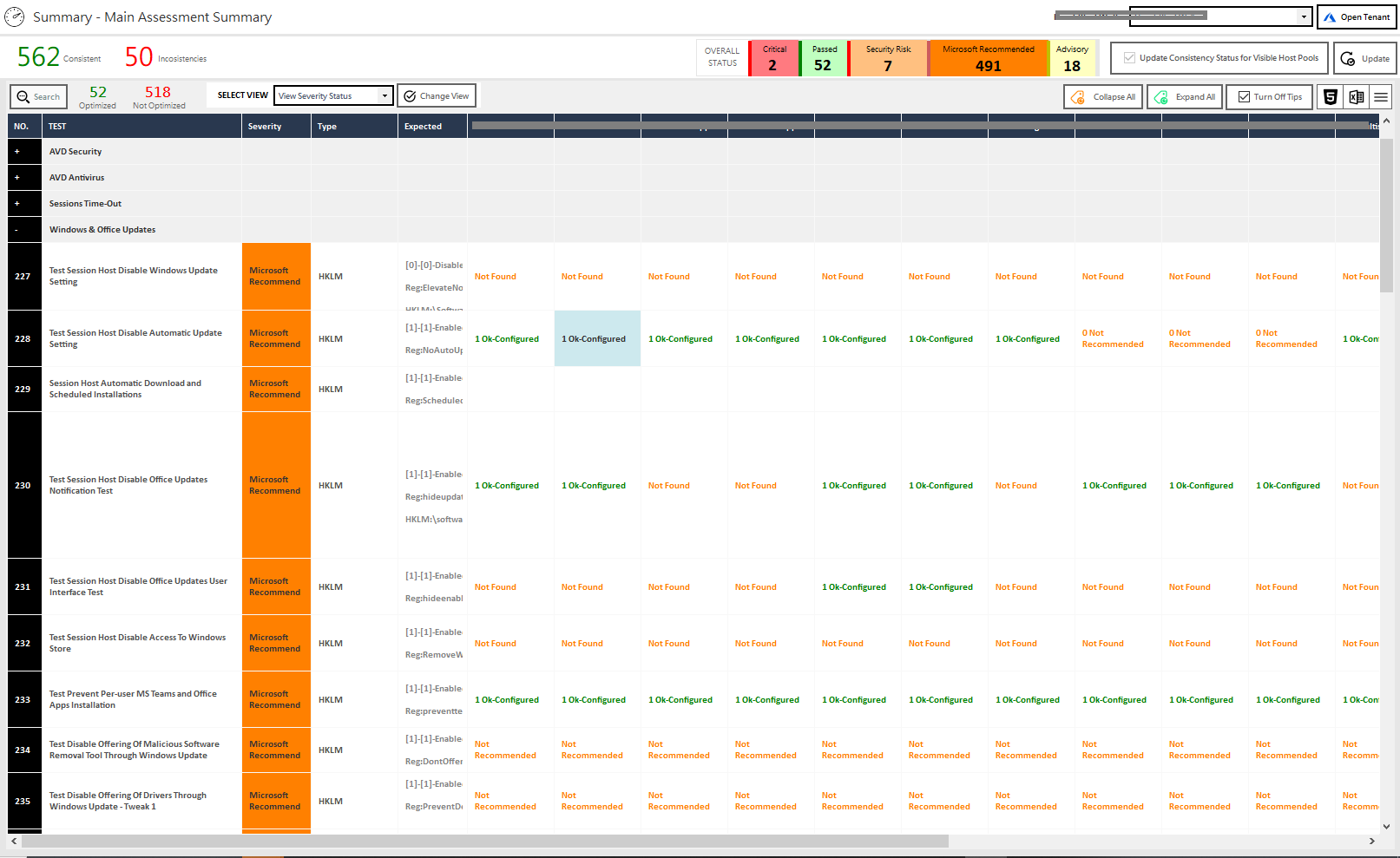
Task: Enable Update Consistency Status for Visible Host Pools
Action: point(1129,58)
